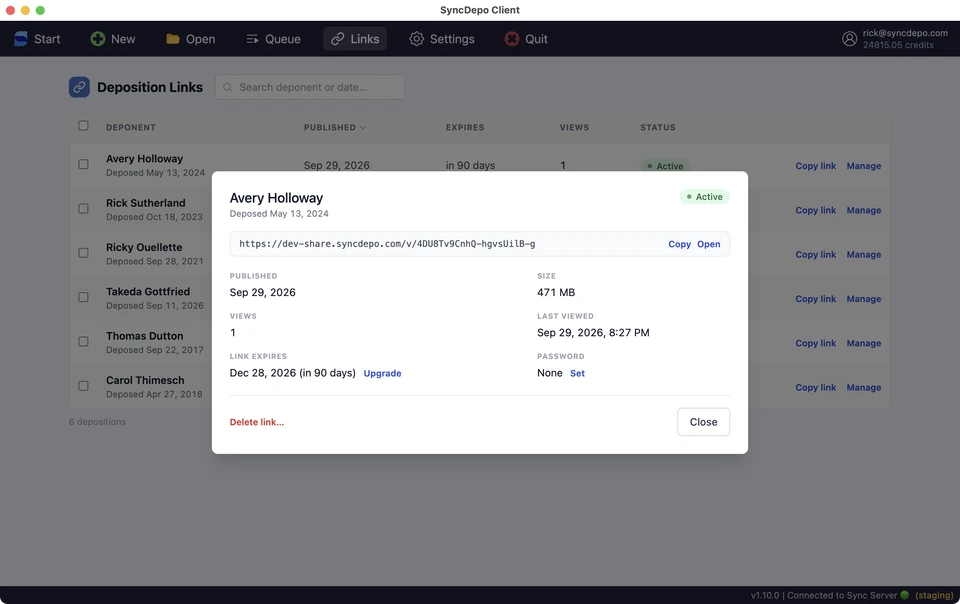Click Manage for Rick Sutherland
The height and width of the screenshot is (604, 960).
click(x=864, y=210)
